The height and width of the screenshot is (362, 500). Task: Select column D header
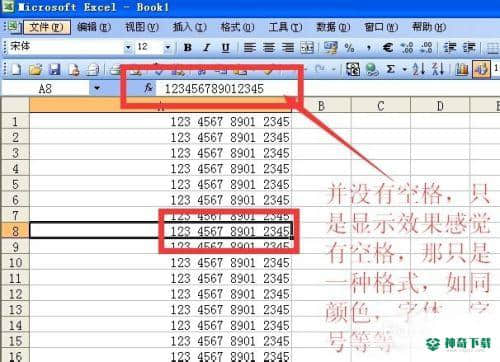440,106
